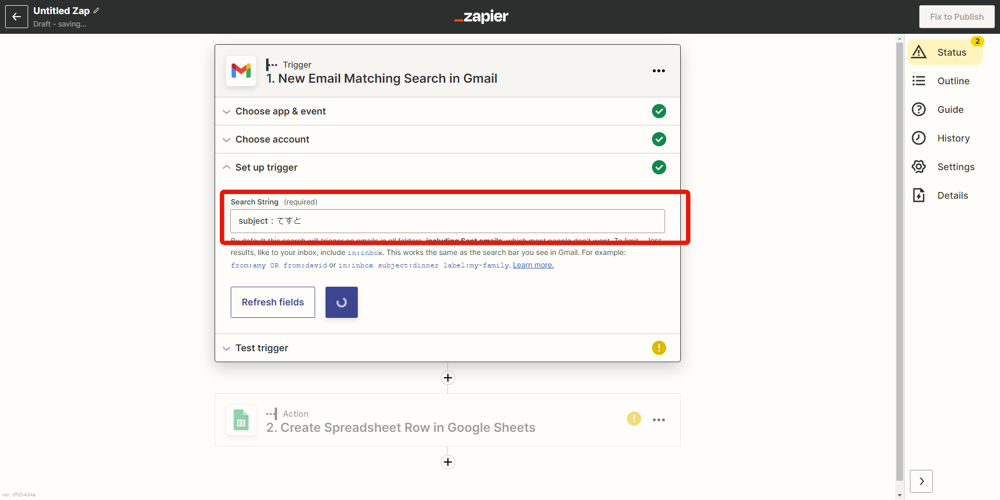Click the back arrow button
The width and height of the screenshot is (1000, 500).
(x=17, y=17)
